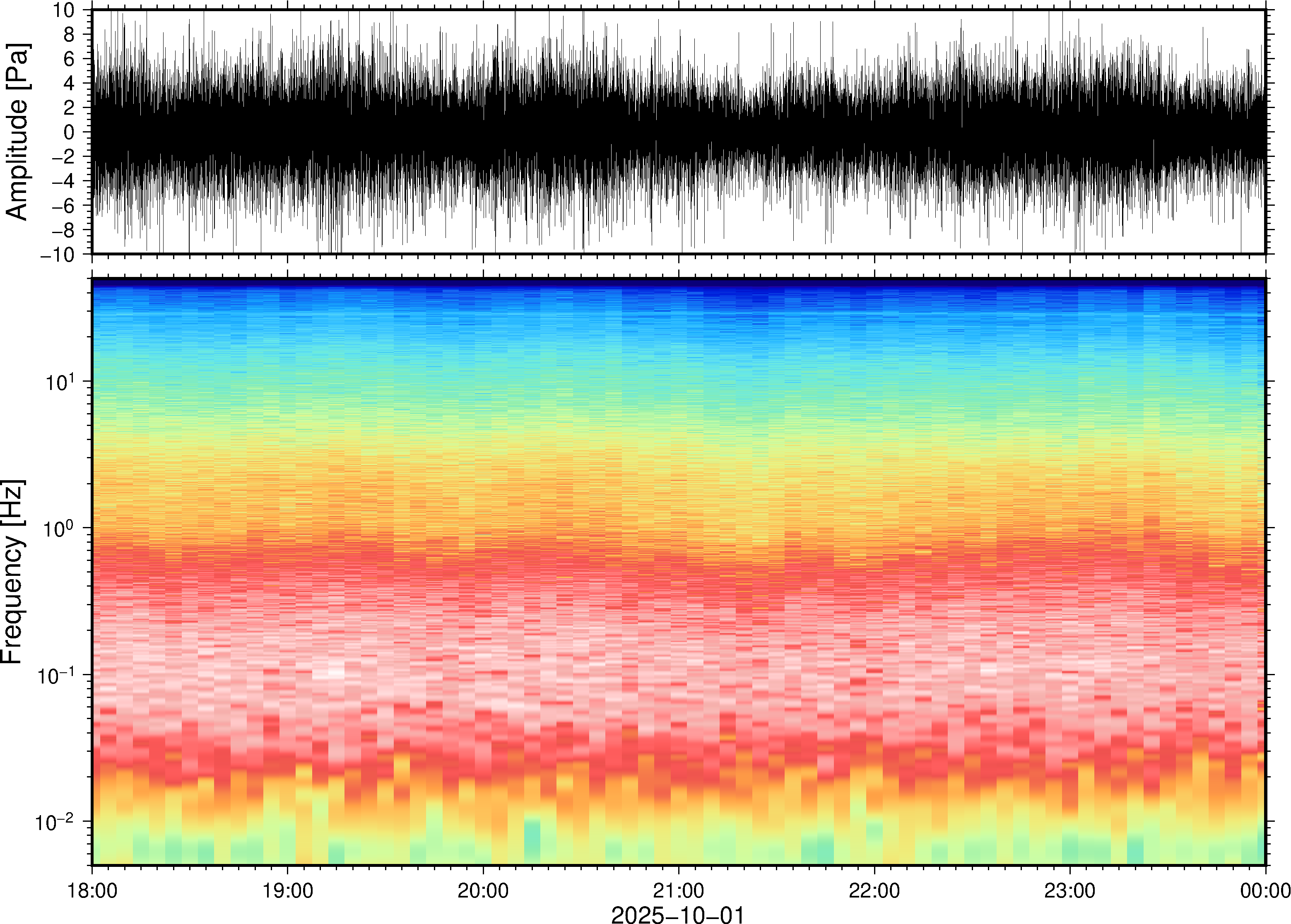Click the 10⁻¹ frequency tick label
This screenshot has width=1291, height=924.
(x=56, y=675)
